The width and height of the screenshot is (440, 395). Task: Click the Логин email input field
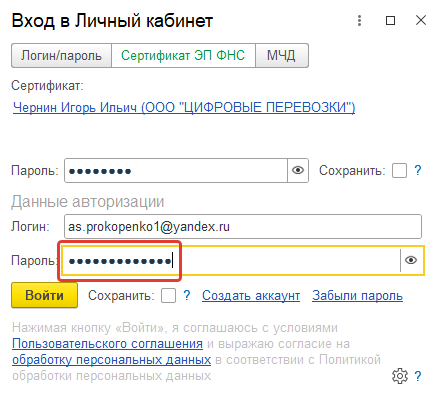243,227
